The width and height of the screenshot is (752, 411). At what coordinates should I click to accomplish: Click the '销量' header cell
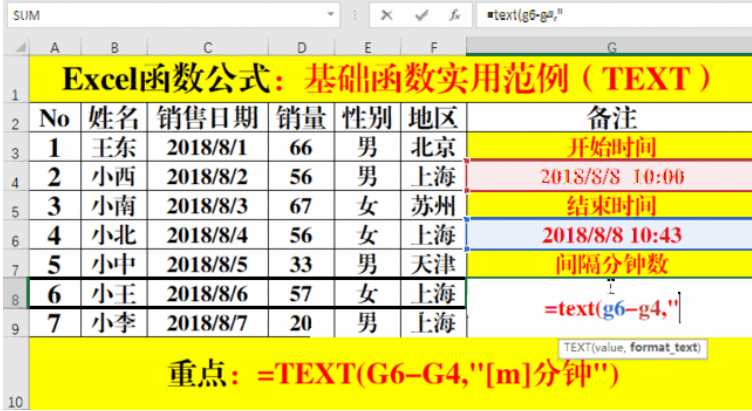click(301, 117)
